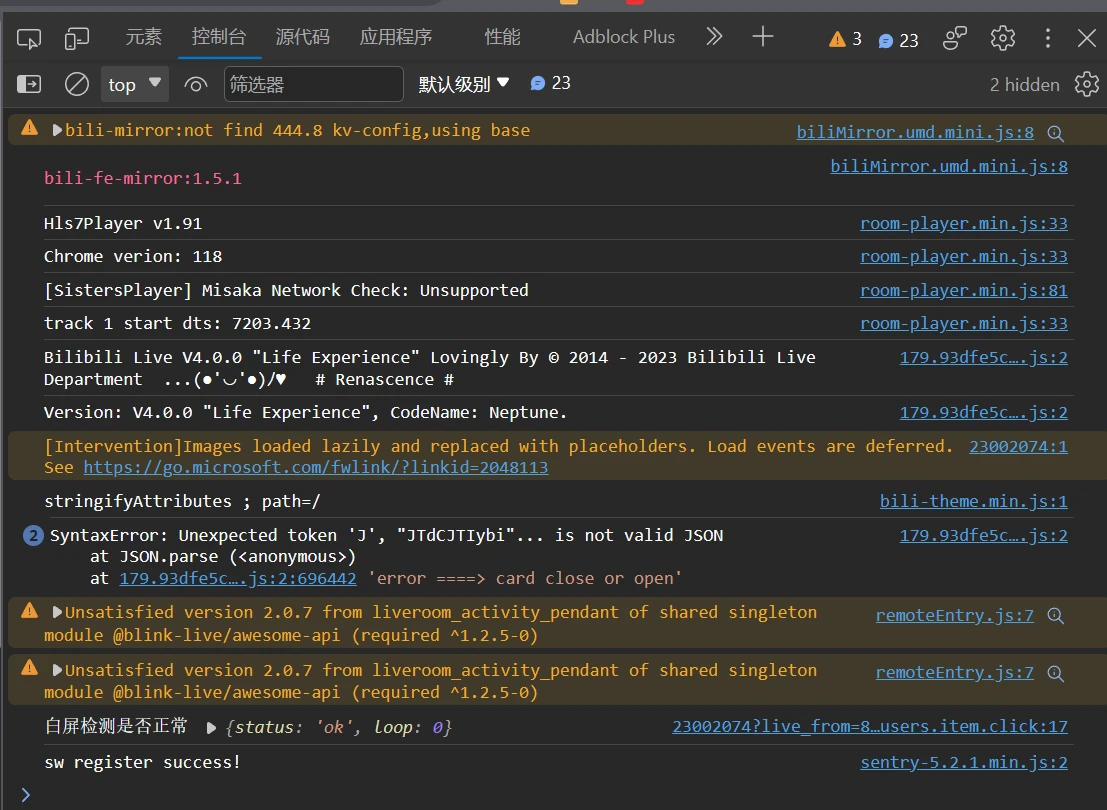This screenshot has height=810, width=1107.
Task: Open DevTools settings gear in the top bar
Action: point(1002,38)
